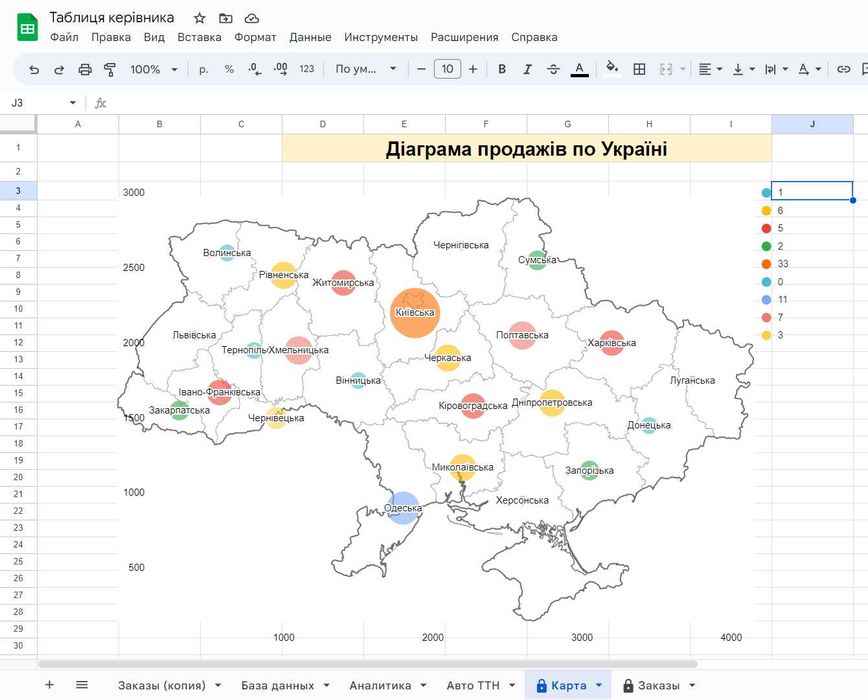
Task: Click the Одеська blue bubble on the map
Action: click(403, 507)
